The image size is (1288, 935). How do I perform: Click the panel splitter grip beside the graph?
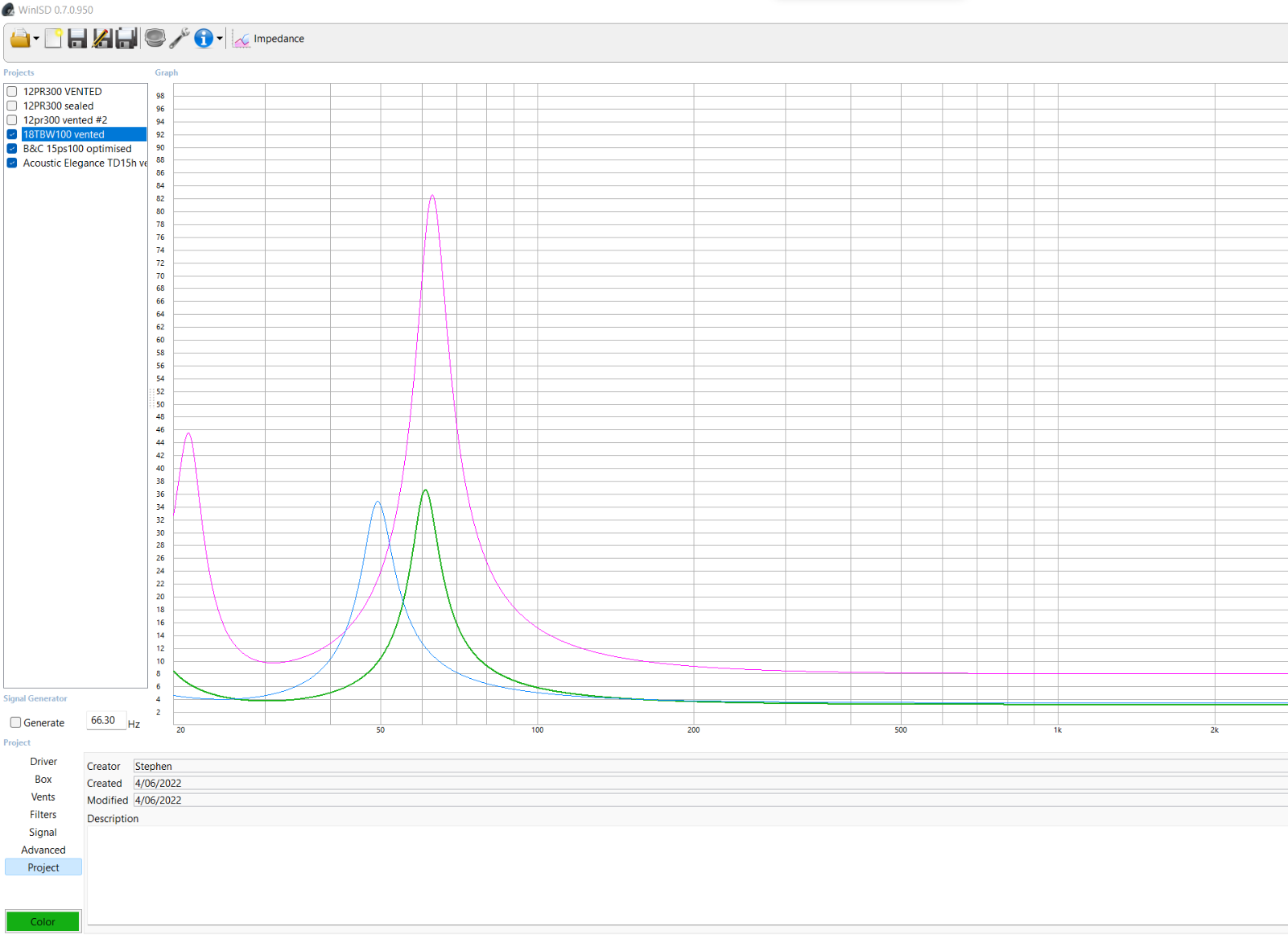(151, 398)
